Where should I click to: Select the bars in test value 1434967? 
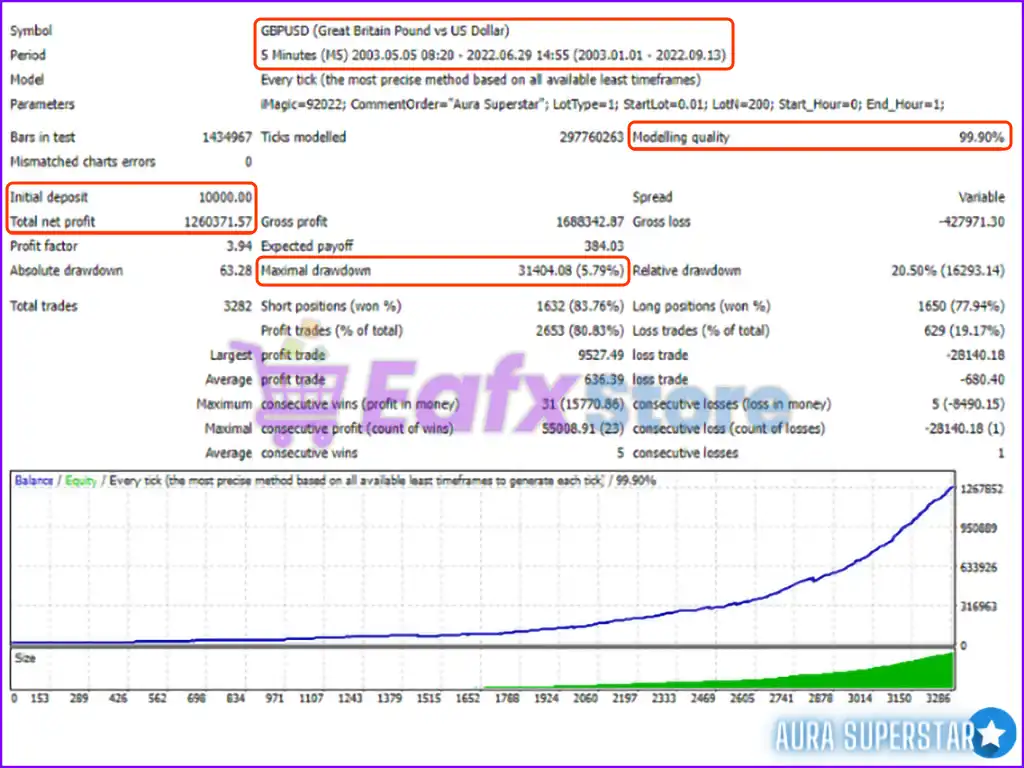tap(227, 137)
